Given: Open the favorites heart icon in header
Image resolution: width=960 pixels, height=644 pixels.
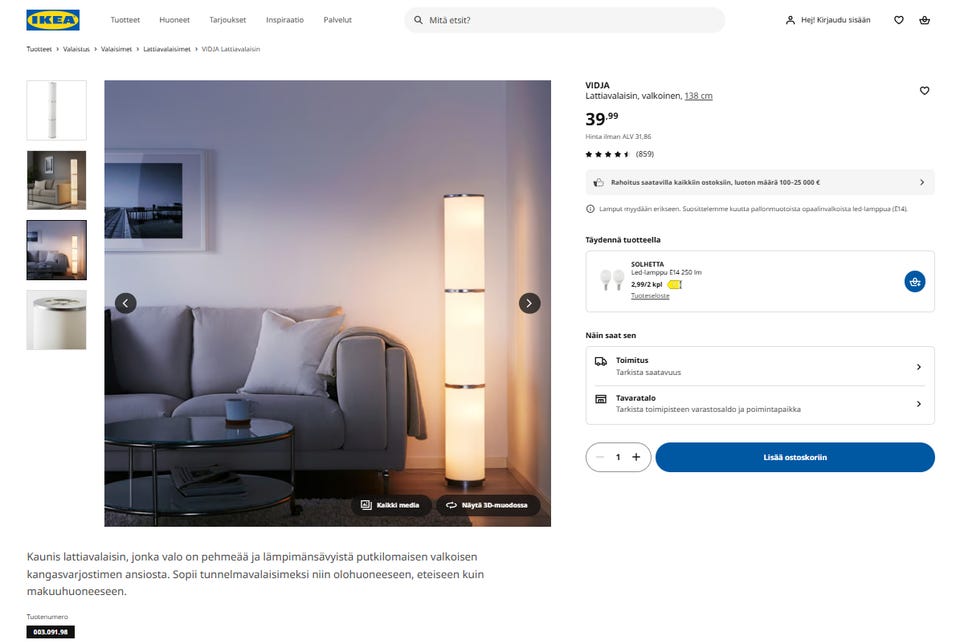Looking at the screenshot, I should (899, 20).
